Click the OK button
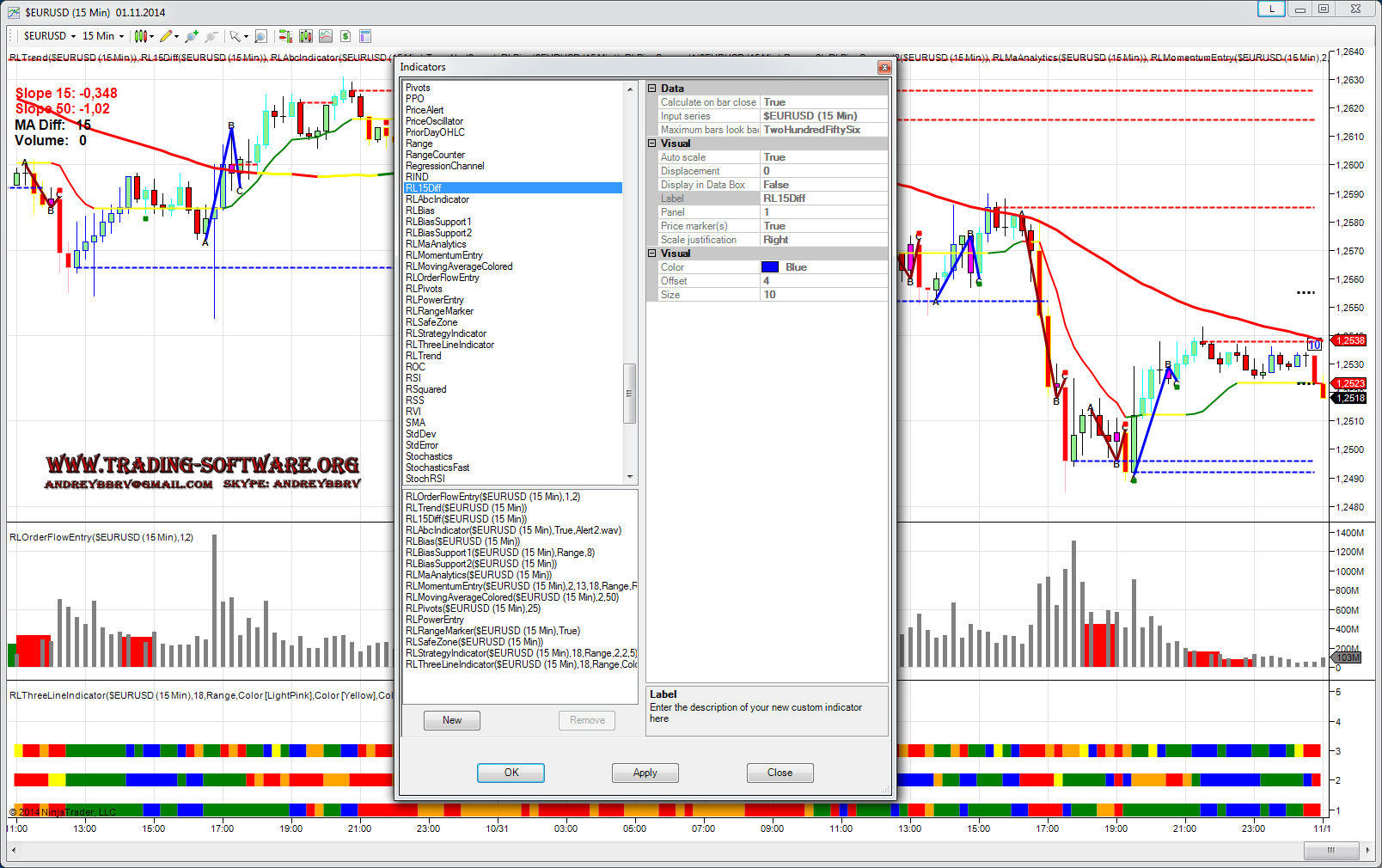The image size is (1382, 868). (511, 773)
